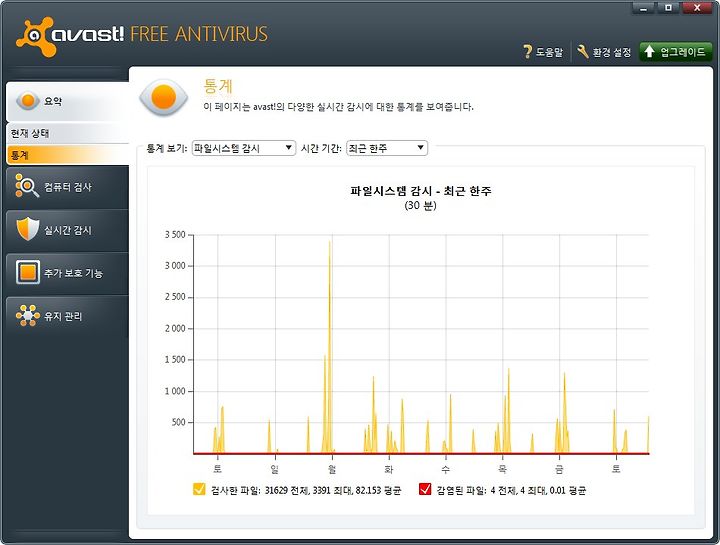
Task: Close the avast! window
Action: pos(697,8)
